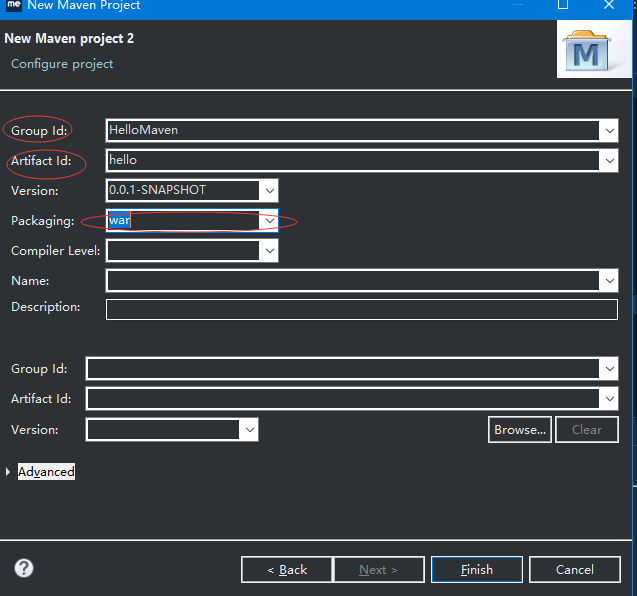The height and width of the screenshot is (596, 637).
Task: Expand the Advanced section triangle
Action: coord(8,472)
